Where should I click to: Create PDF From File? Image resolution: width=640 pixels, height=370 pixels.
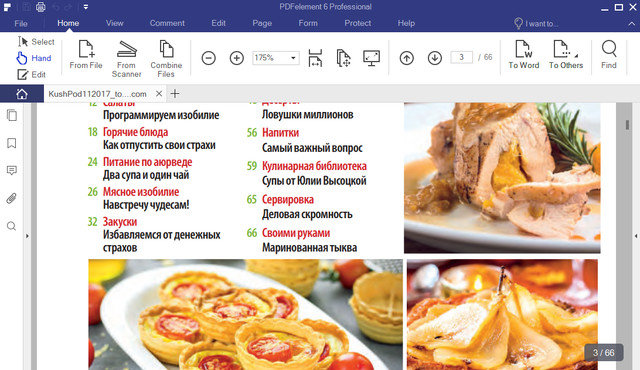pyautogui.click(x=86, y=55)
